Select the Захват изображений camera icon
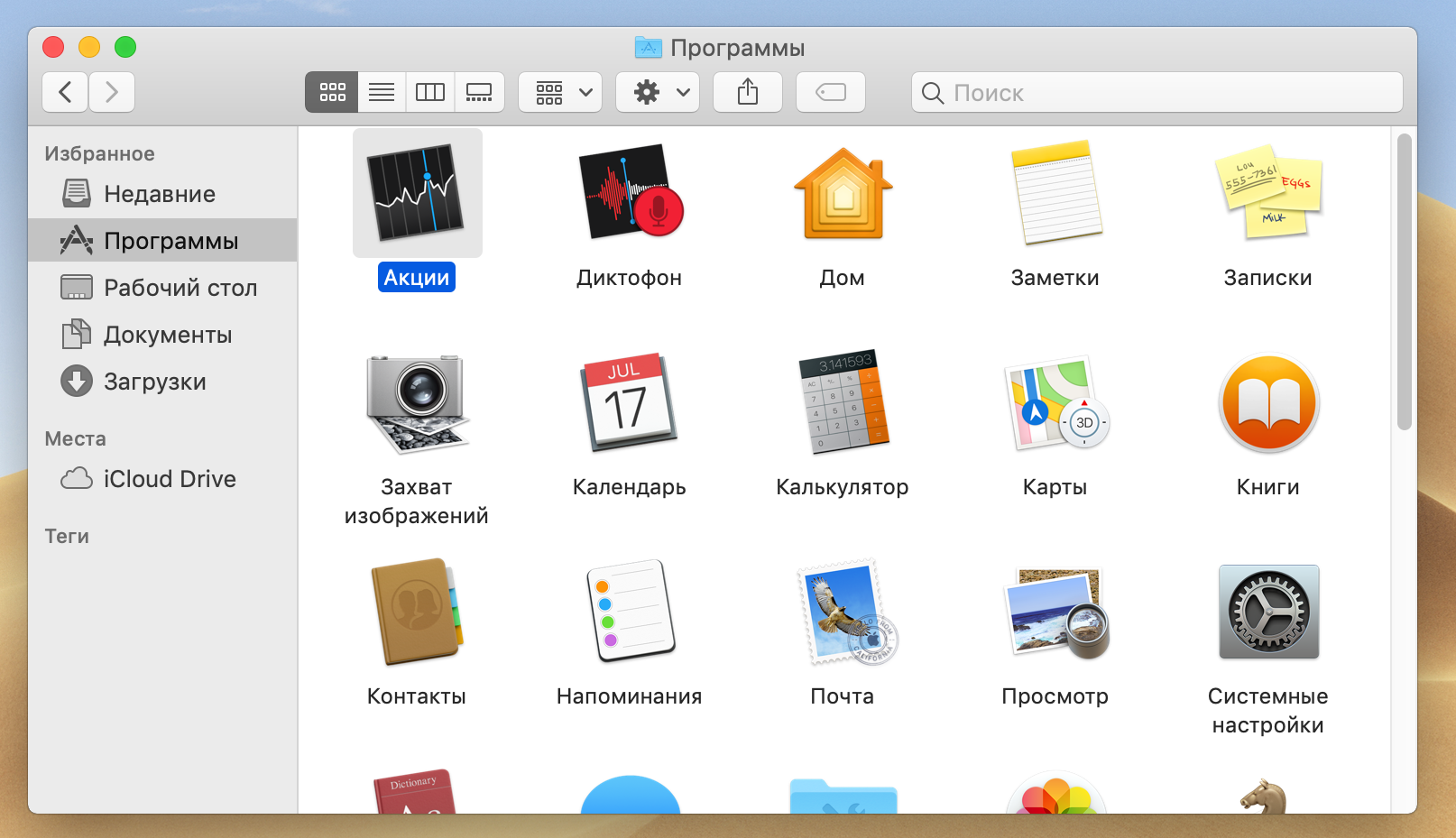This screenshot has width=1456, height=838. click(417, 402)
